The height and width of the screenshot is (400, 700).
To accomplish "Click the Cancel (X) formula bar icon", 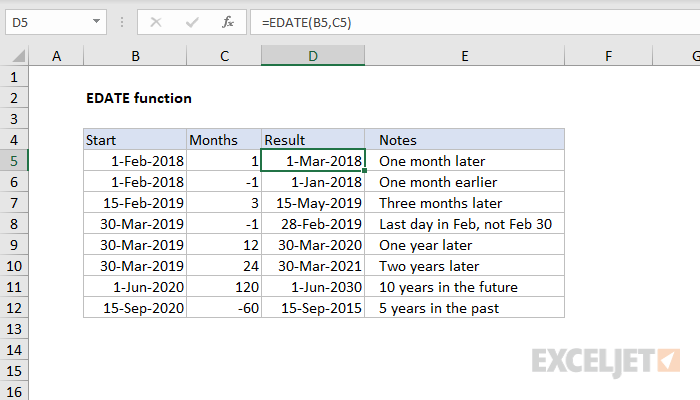I will pos(156,21).
